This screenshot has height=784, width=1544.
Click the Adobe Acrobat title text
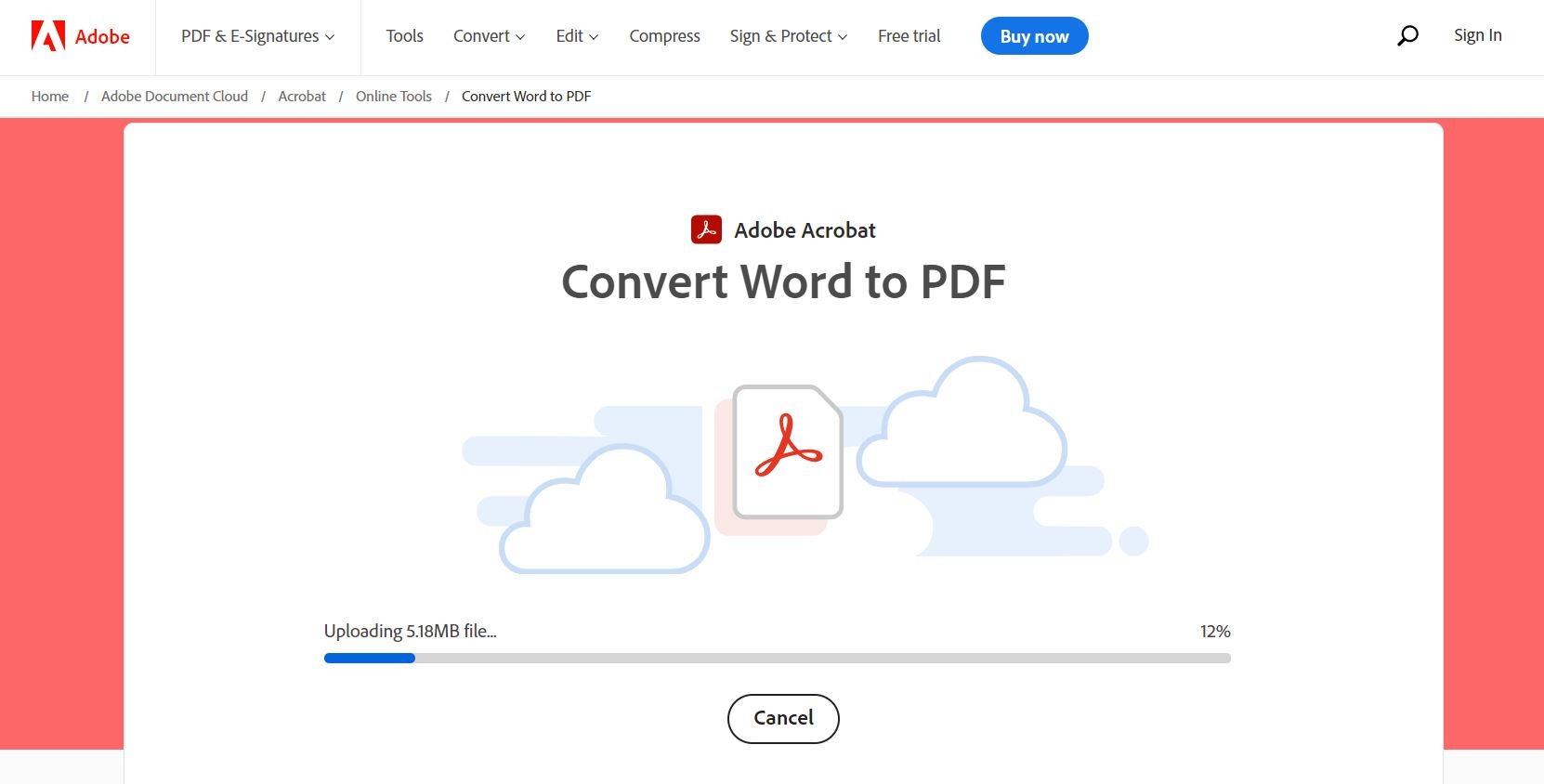point(805,230)
